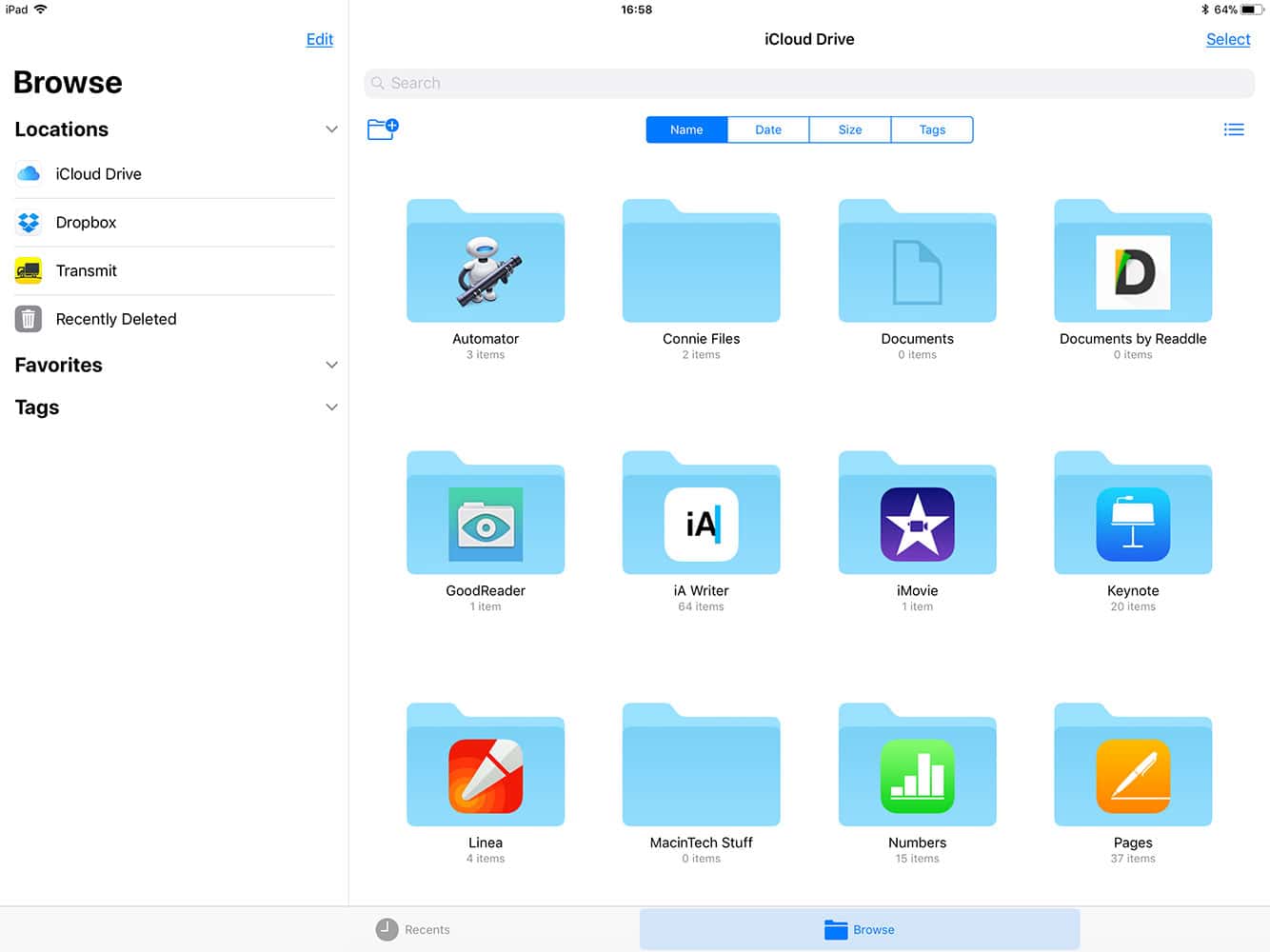Image resolution: width=1270 pixels, height=952 pixels.
Task: Click the Locations heading
Action: coord(62,129)
